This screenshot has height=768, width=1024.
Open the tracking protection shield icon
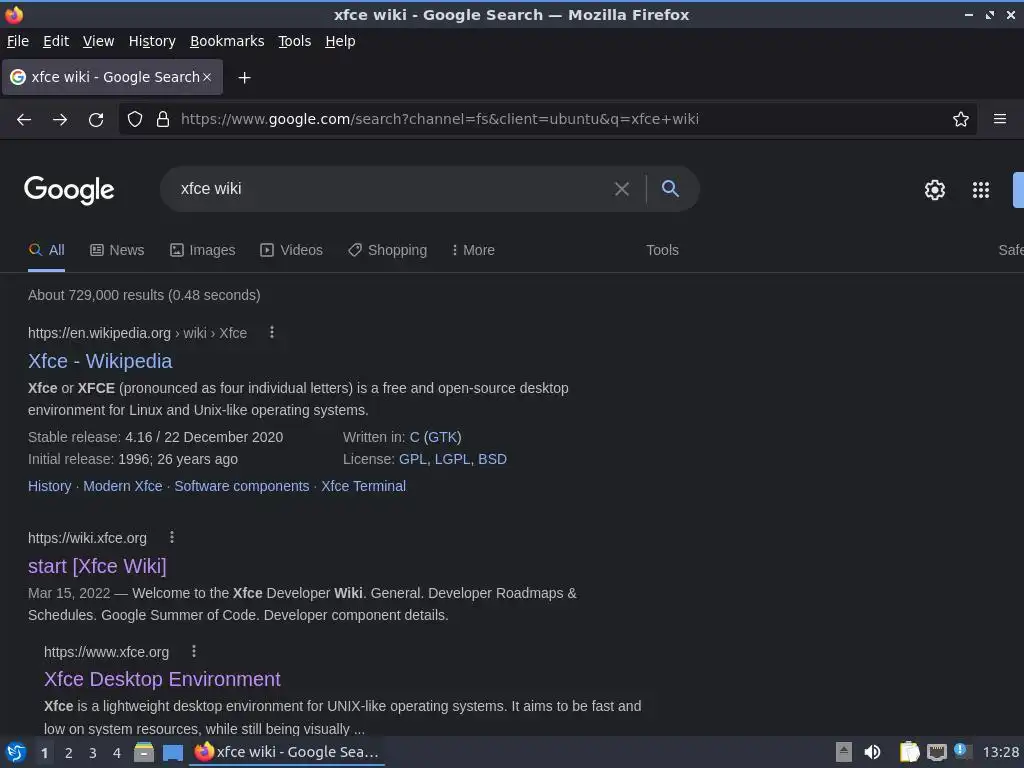[135, 119]
